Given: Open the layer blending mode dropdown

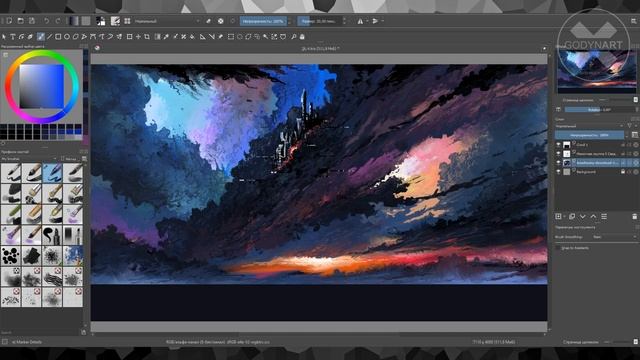Looking at the screenshot, I should point(589,126).
